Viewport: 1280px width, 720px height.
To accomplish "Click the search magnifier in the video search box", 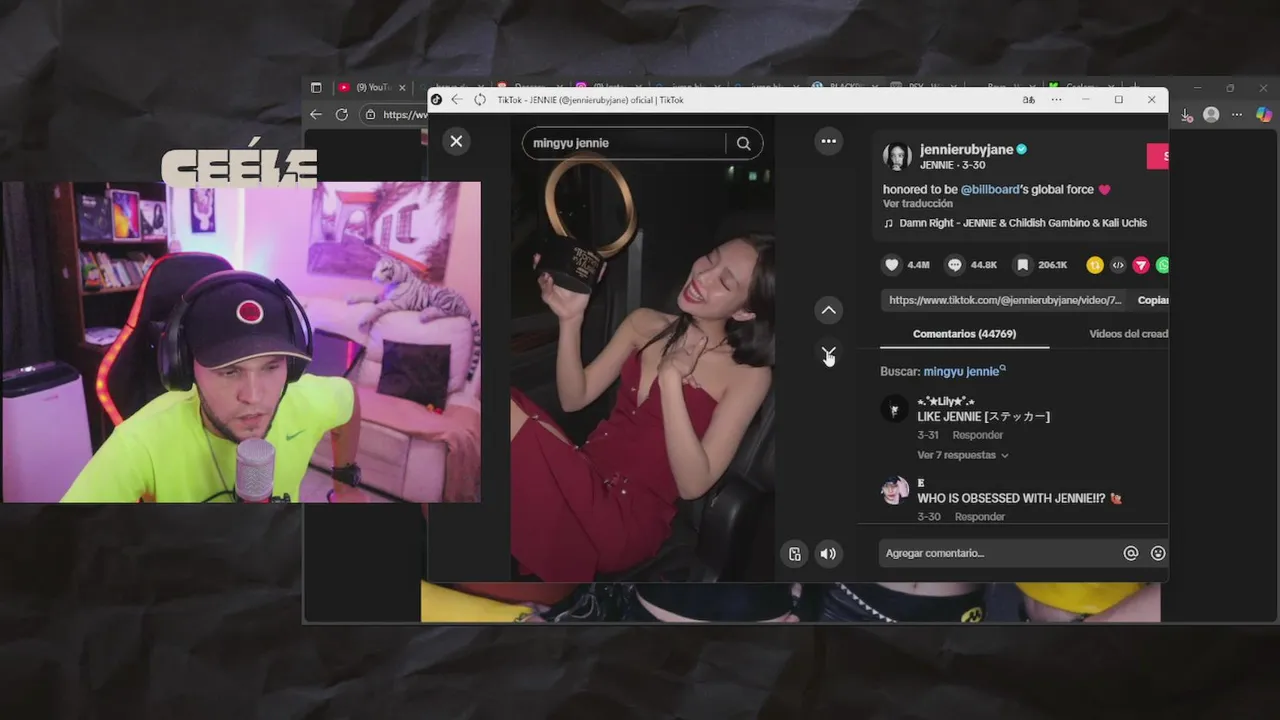I will (743, 143).
